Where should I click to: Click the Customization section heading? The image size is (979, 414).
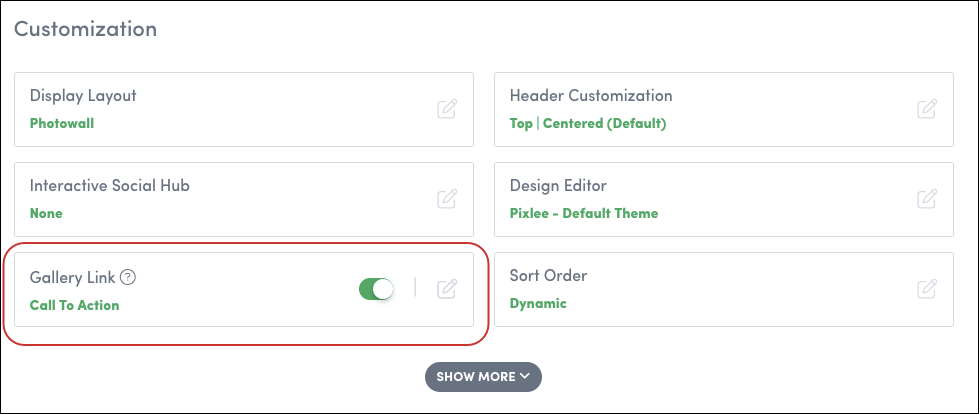click(x=85, y=29)
